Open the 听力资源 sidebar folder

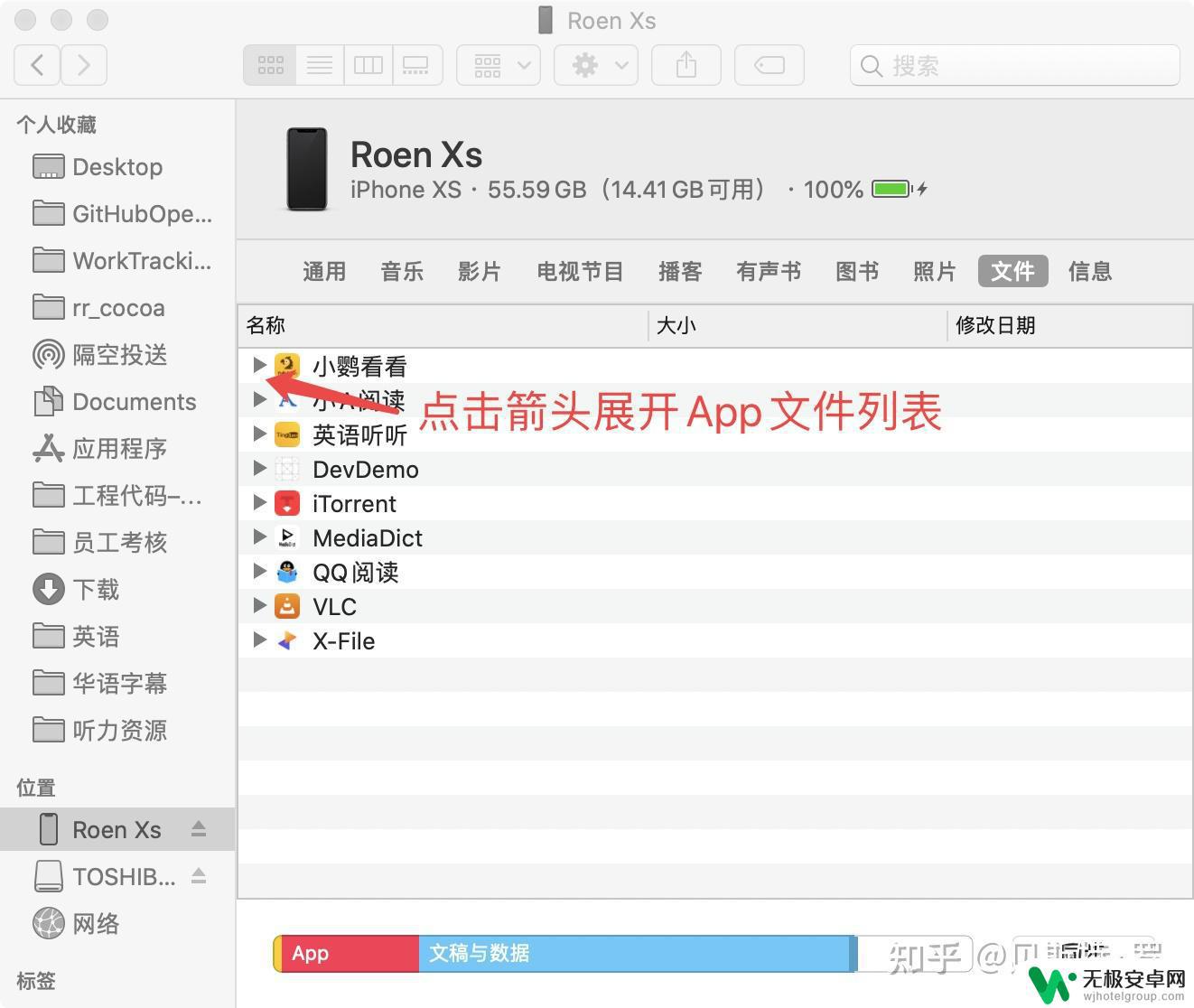[x=117, y=731]
